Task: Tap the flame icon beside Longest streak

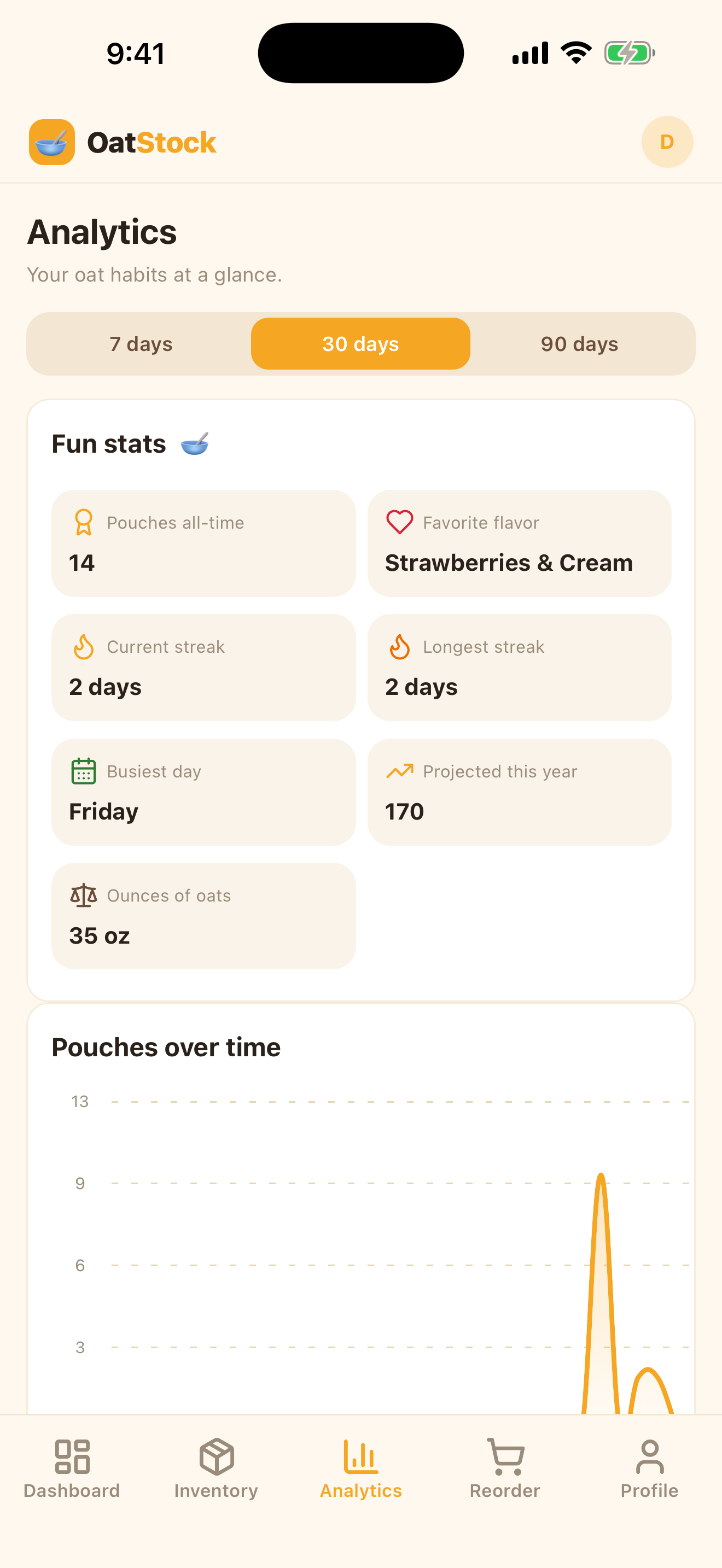Action: (399, 646)
